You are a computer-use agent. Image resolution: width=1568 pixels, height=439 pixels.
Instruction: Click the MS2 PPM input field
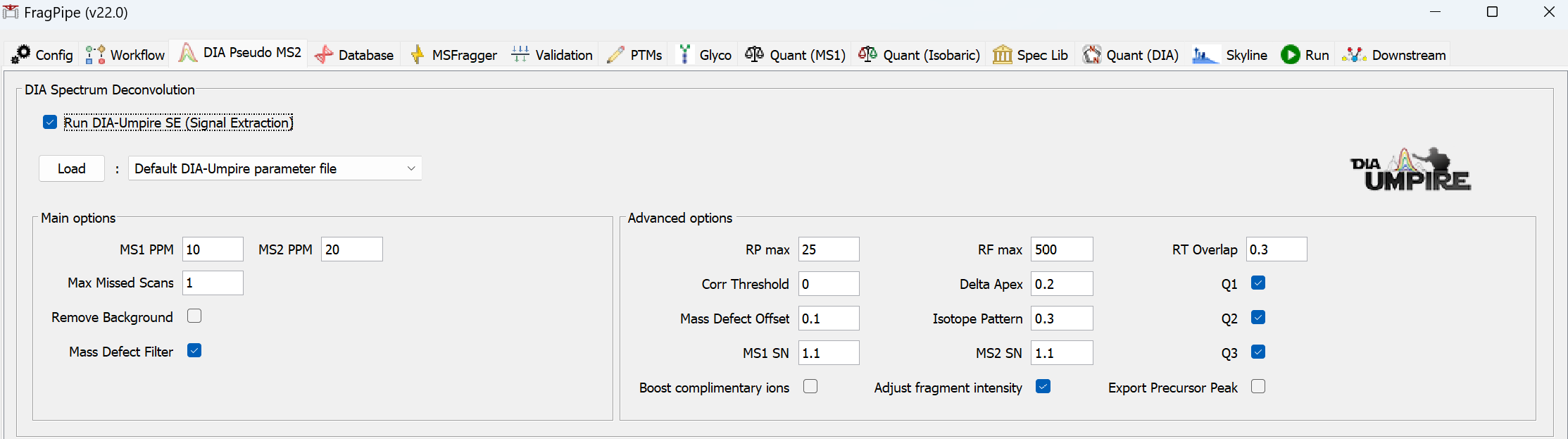352,249
